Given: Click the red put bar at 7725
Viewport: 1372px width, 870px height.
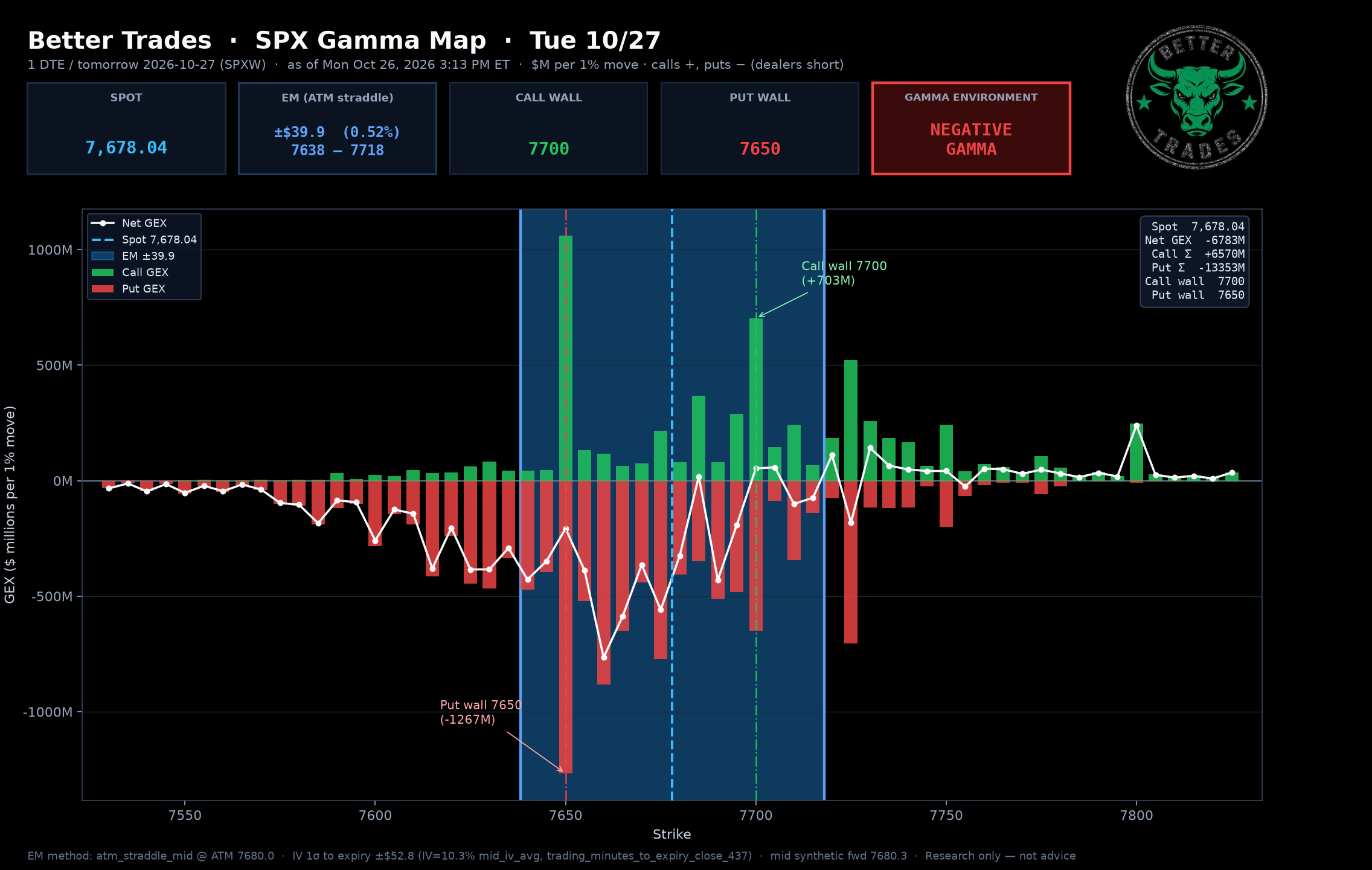Looking at the screenshot, I should point(851,562).
